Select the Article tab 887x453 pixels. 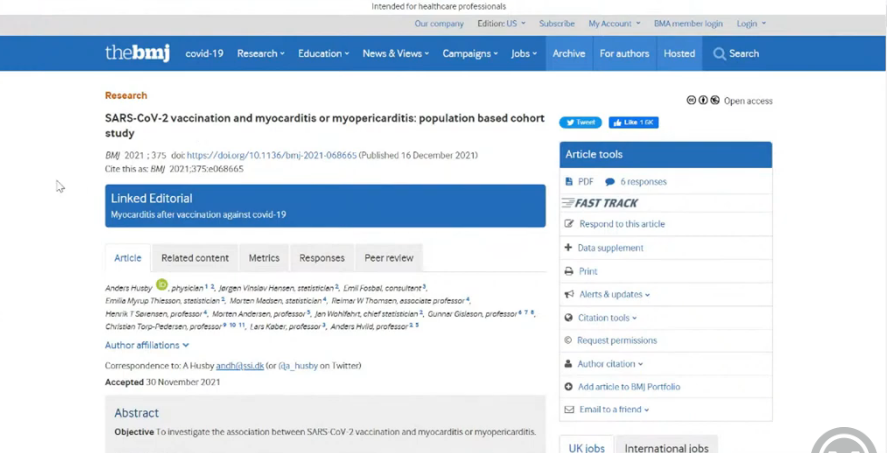tap(128, 258)
